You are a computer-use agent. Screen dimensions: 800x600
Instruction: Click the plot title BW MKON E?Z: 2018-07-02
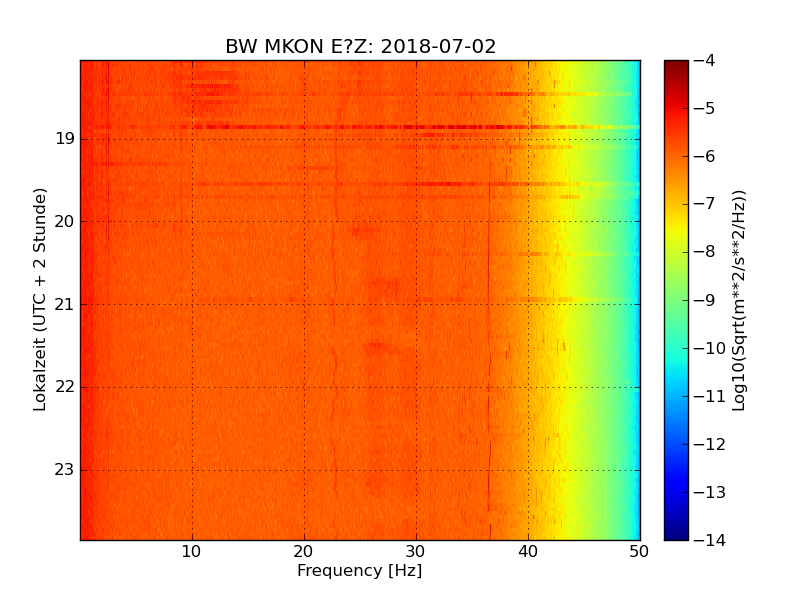click(361, 46)
